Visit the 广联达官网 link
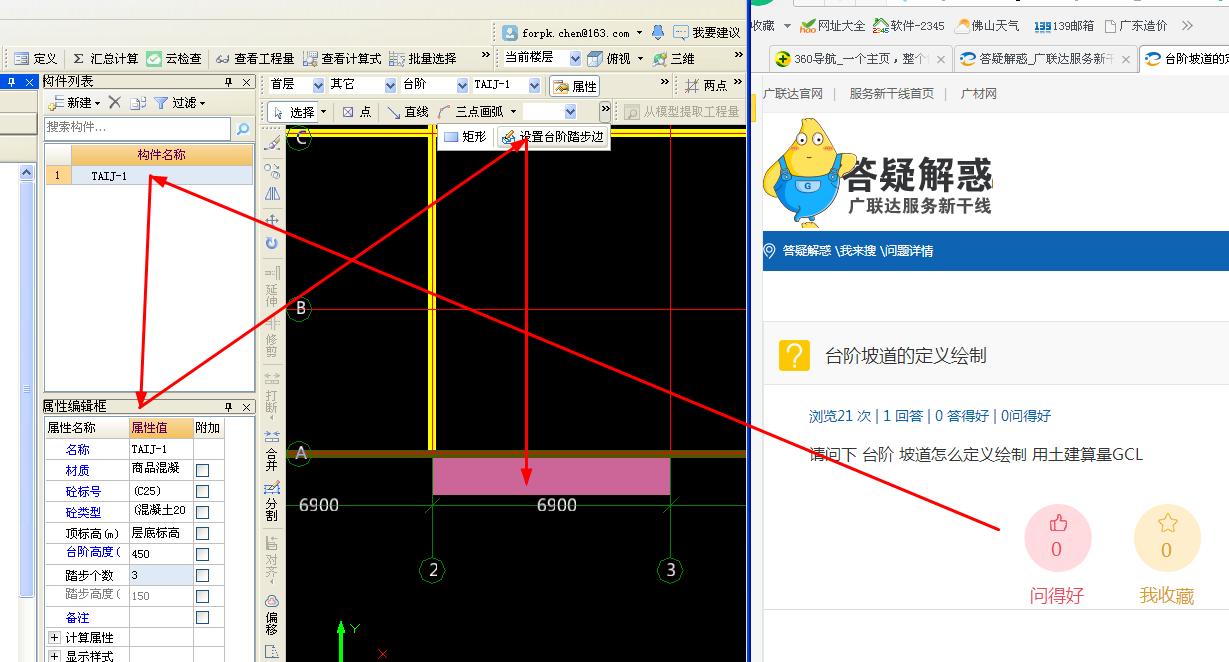1229x662 pixels. 793,94
